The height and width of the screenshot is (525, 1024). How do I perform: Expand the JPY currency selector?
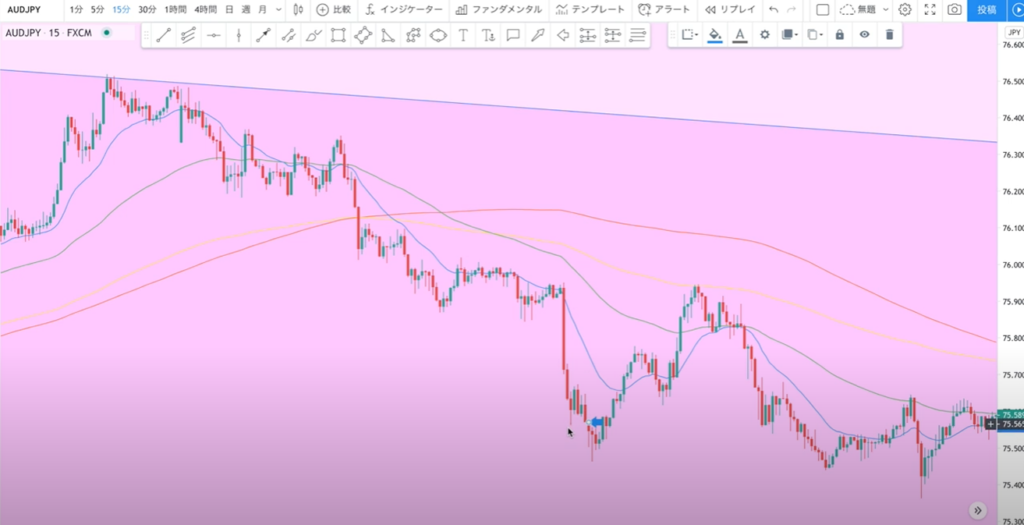click(1010, 32)
